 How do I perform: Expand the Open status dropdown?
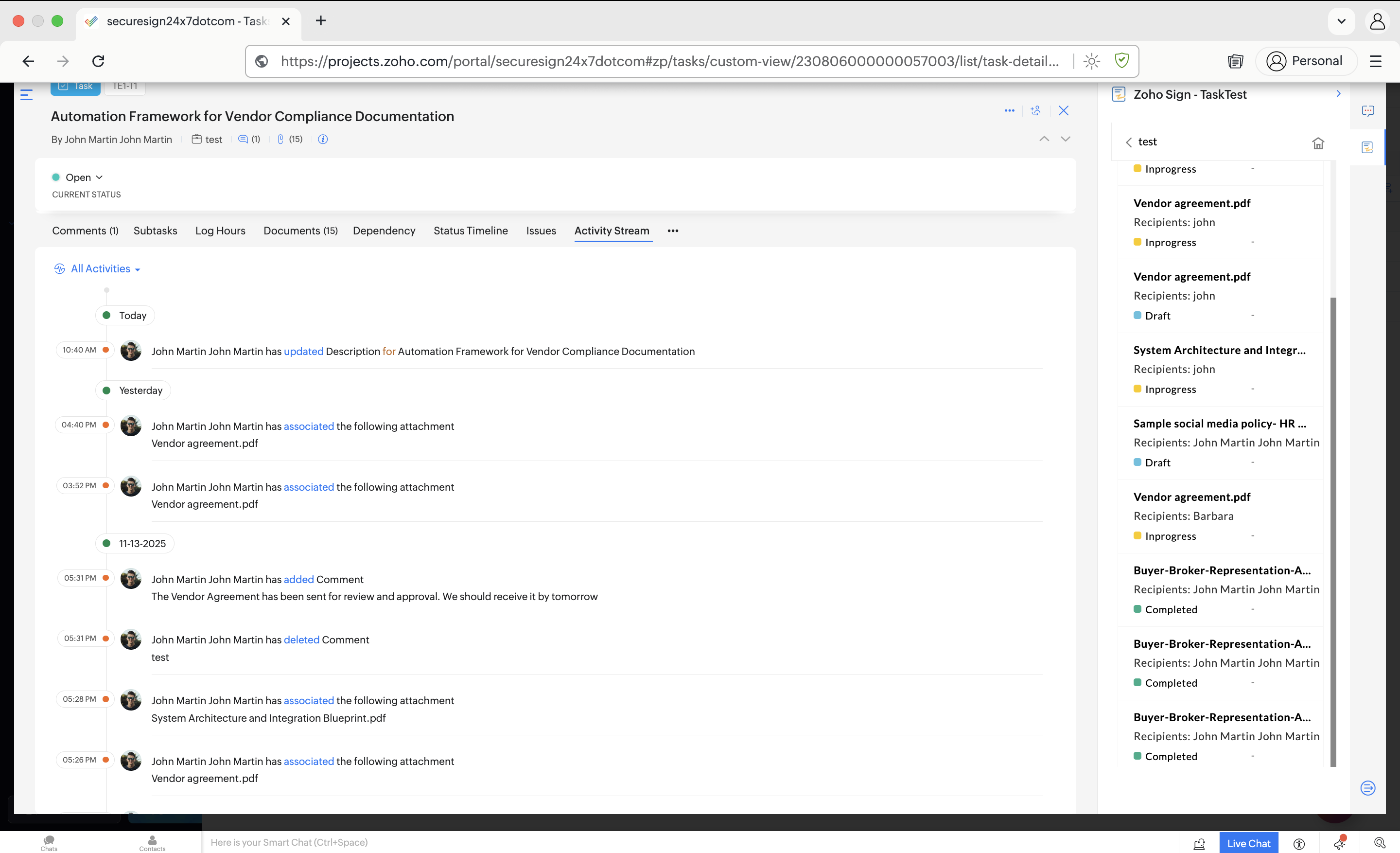click(84, 178)
